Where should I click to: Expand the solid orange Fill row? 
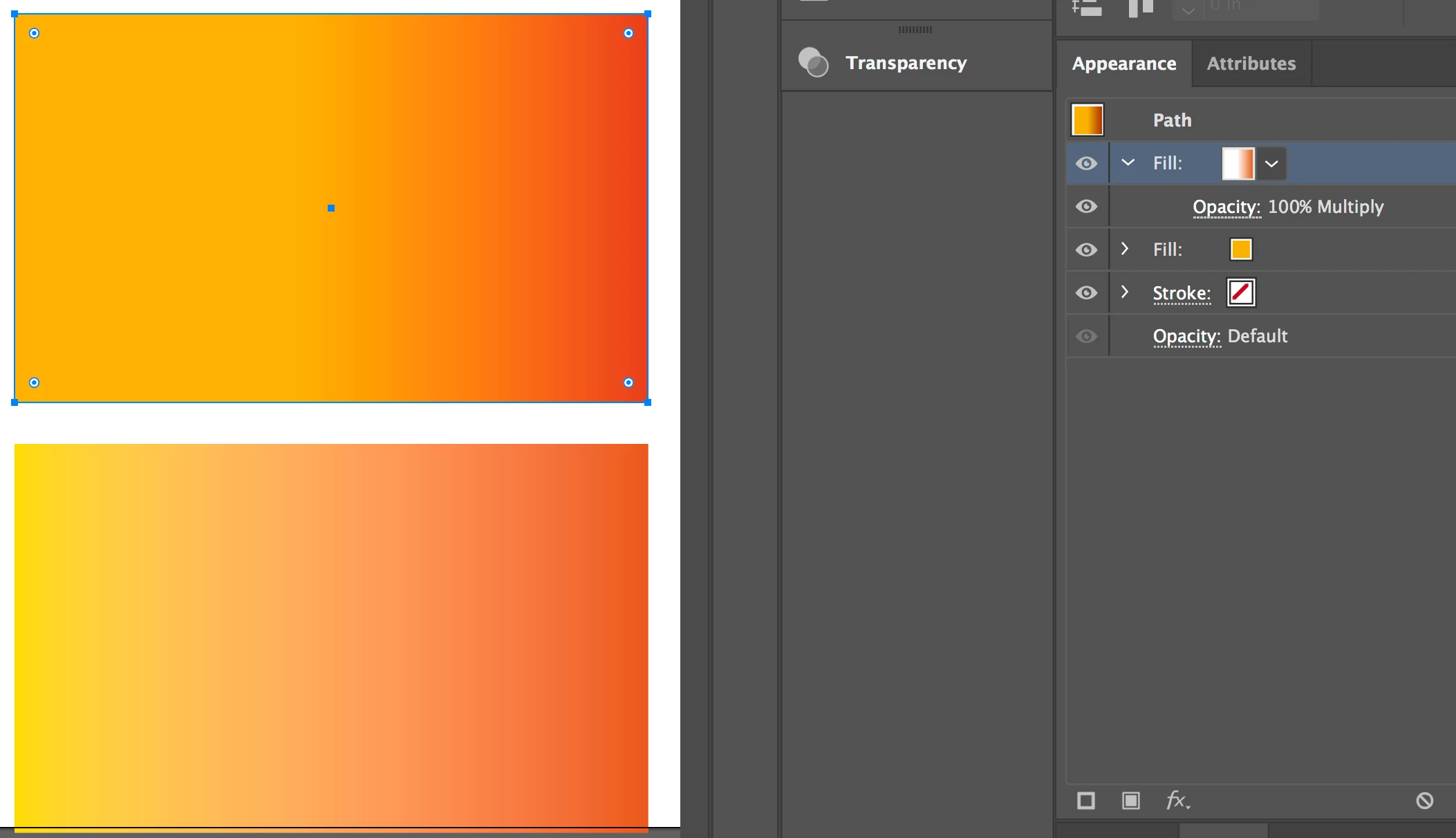1125,249
